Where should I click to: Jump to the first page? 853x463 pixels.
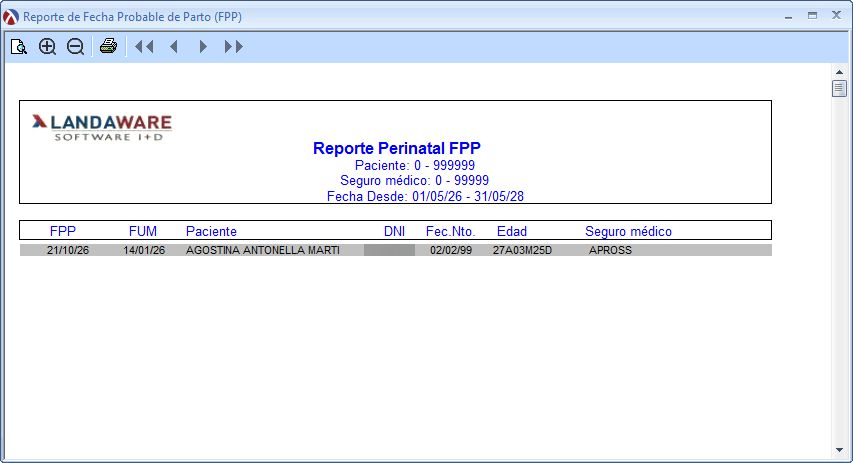(144, 47)
